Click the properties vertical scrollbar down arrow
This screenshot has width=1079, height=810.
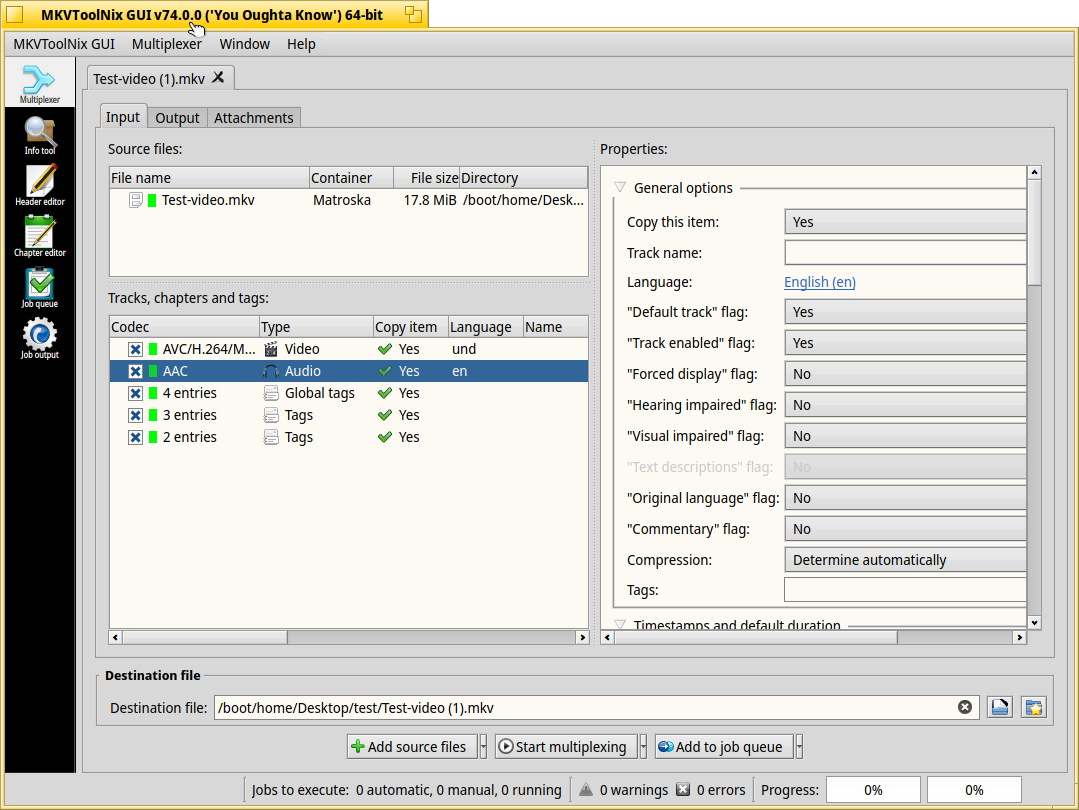[x=1034, y=623]
